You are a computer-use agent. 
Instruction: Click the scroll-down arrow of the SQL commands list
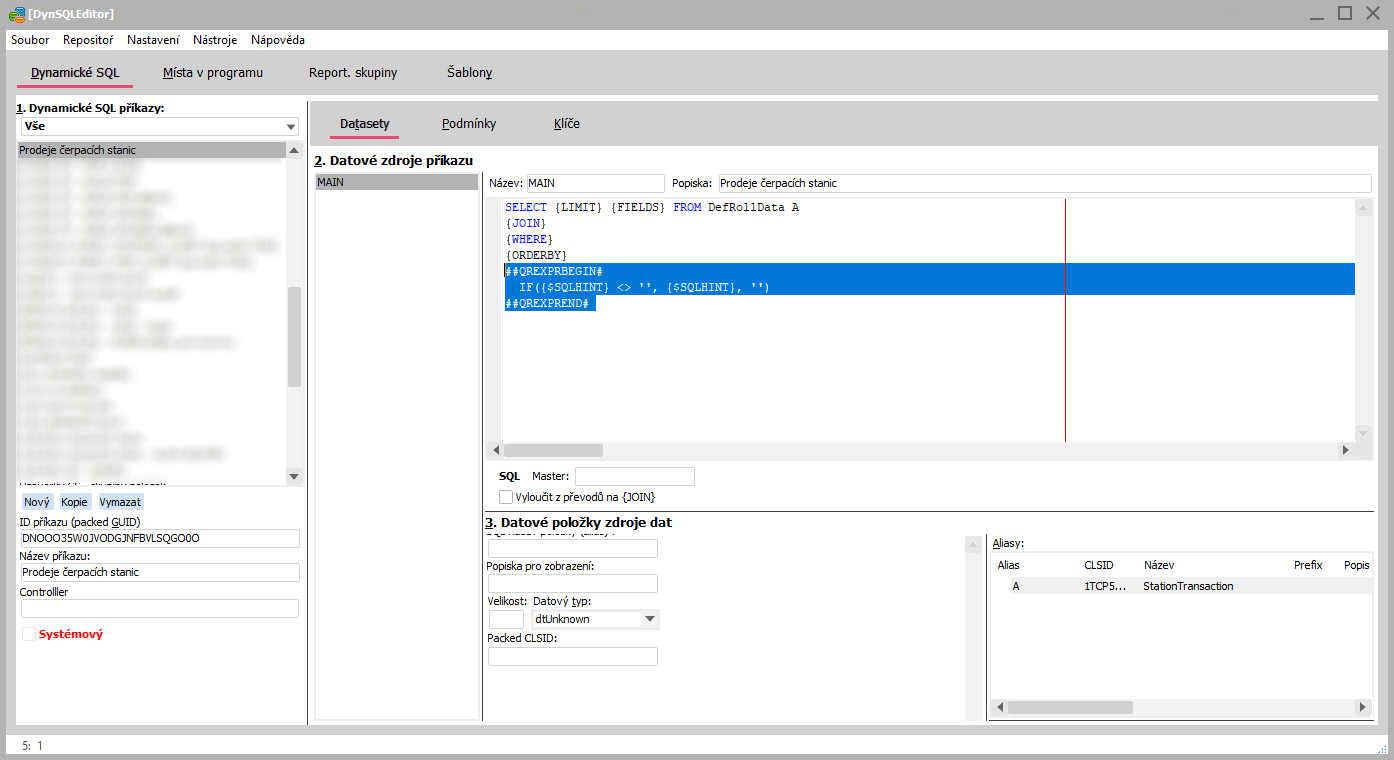[294, 476]
